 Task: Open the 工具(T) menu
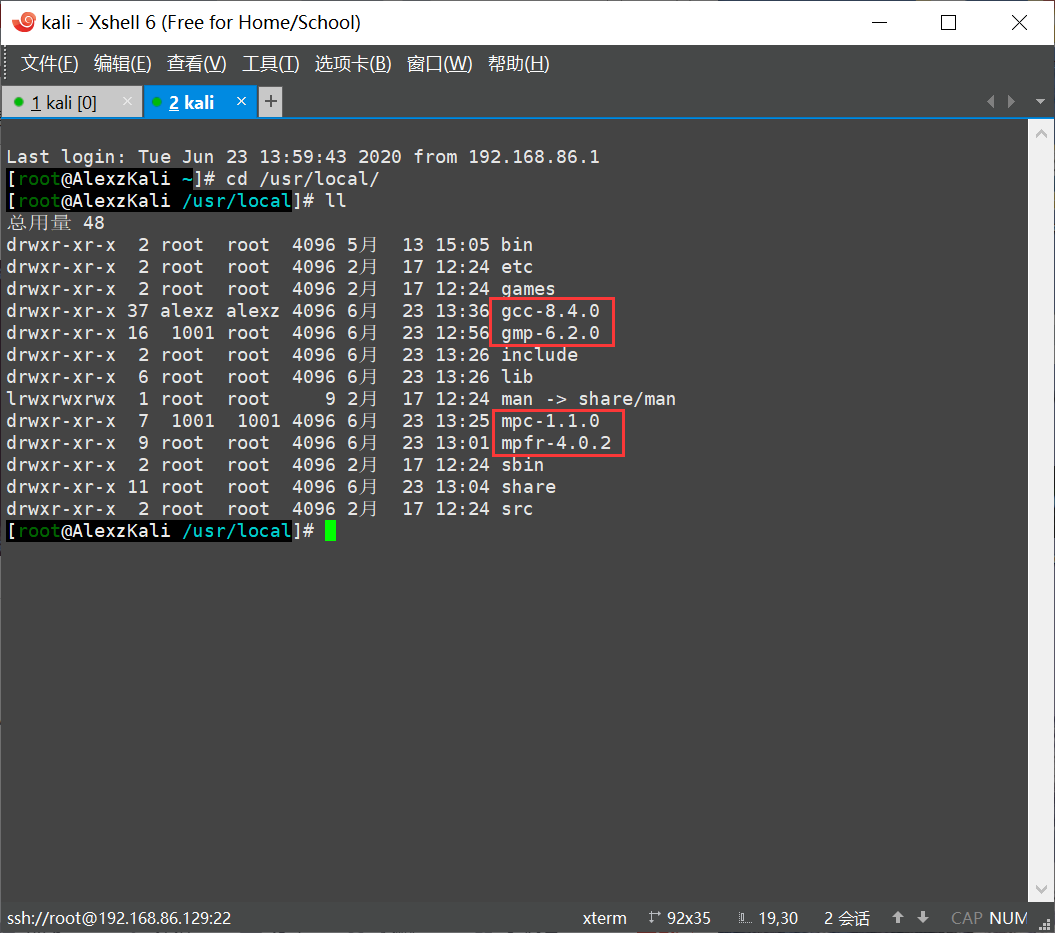tap(270, 63)
